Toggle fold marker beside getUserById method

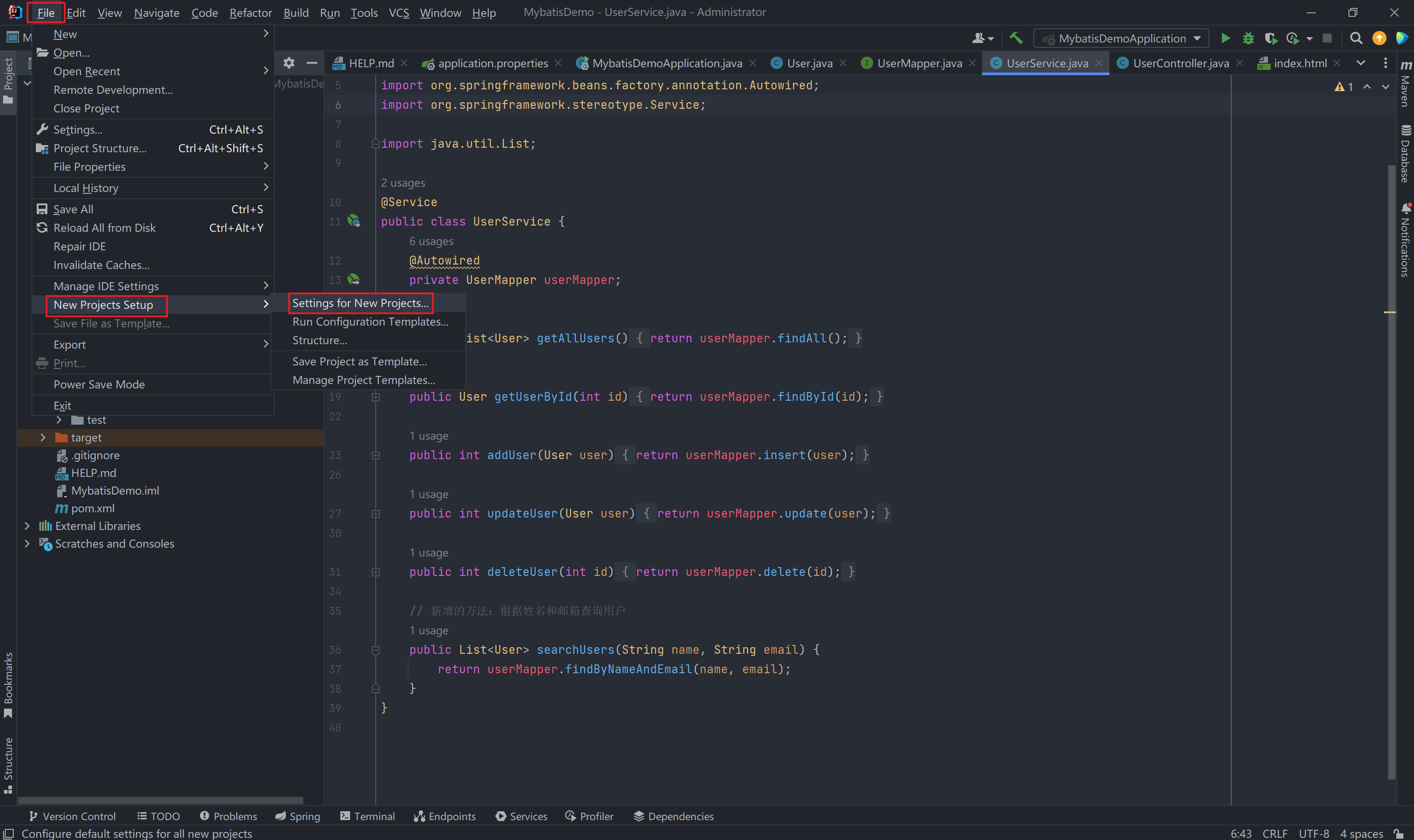(375, 397)
